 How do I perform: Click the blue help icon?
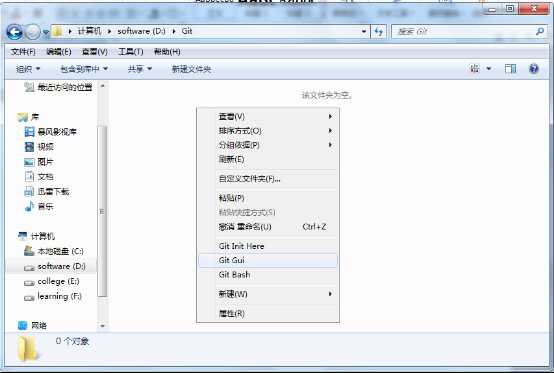tap(534, 69)
